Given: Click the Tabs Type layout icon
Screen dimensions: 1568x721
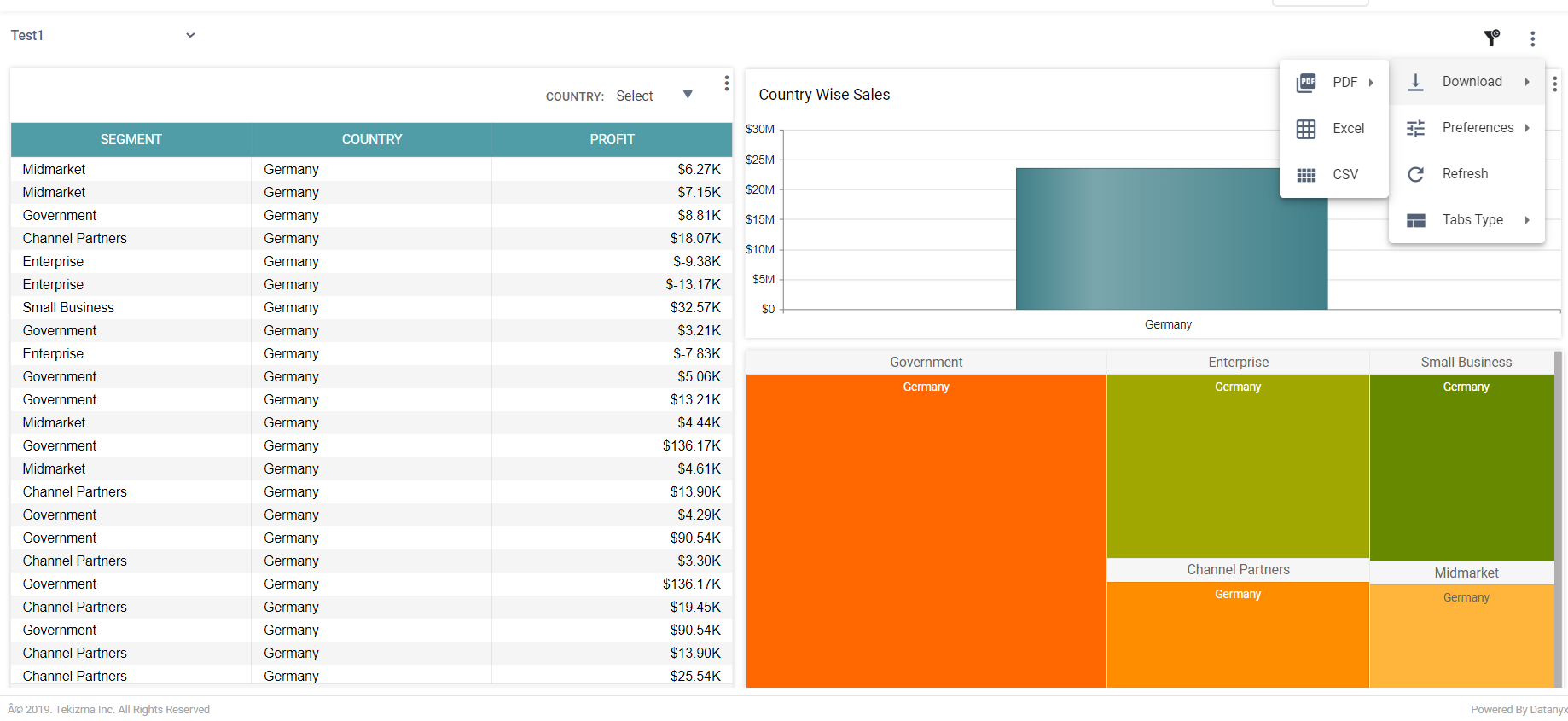Looking at the screenshot, I should tap(1415, 220).
